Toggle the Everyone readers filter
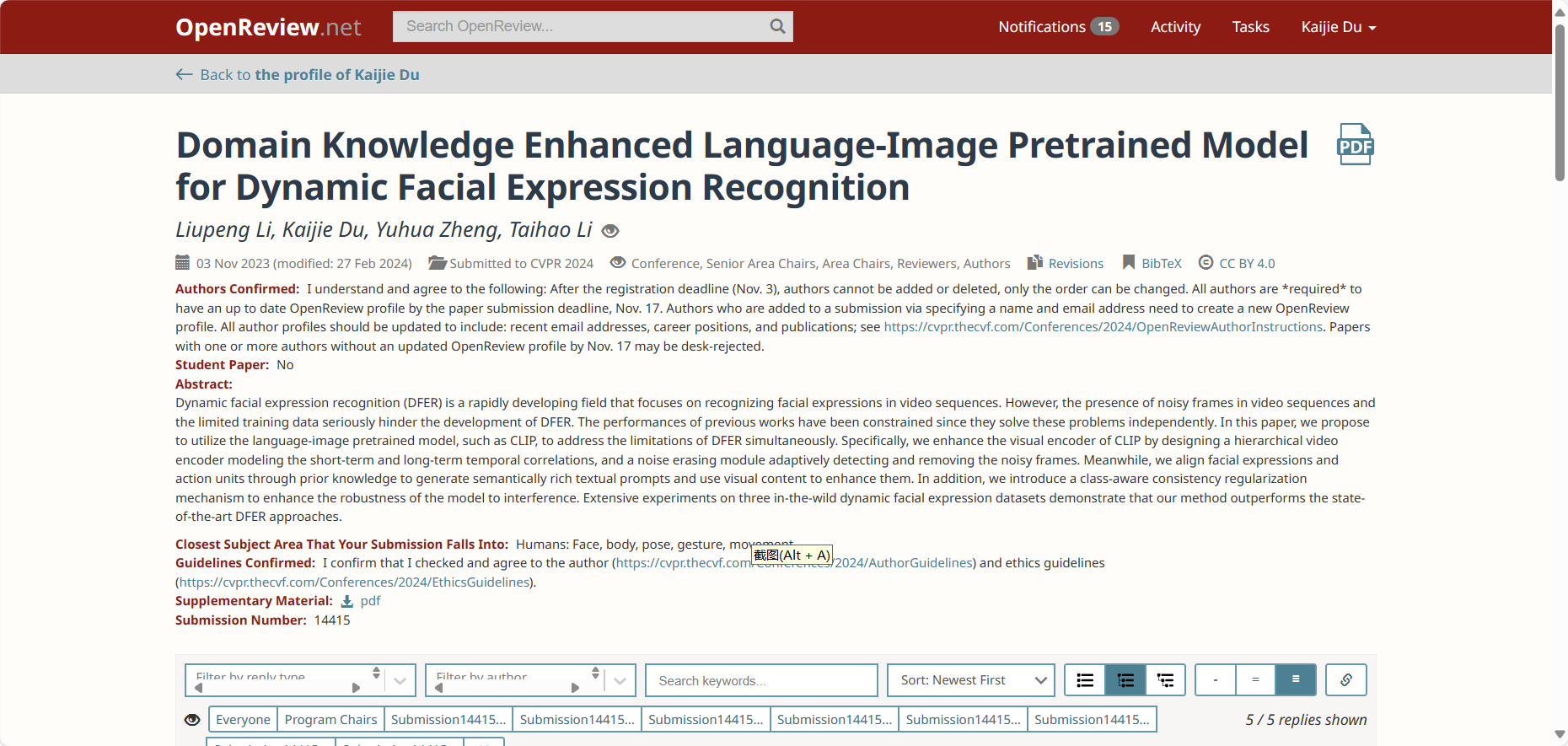 [x=243, y=720]
